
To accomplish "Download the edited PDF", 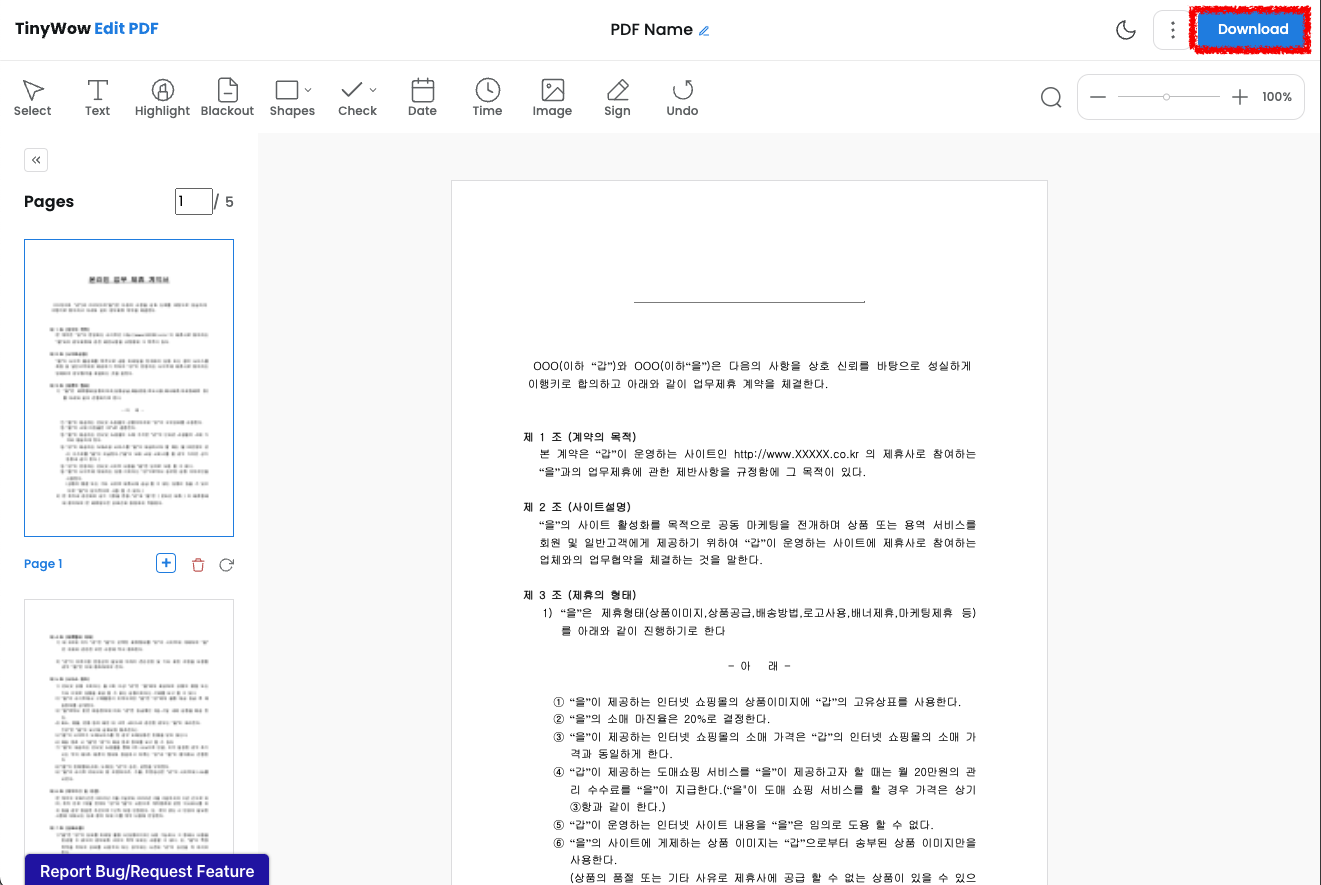I will point(1251,29).
